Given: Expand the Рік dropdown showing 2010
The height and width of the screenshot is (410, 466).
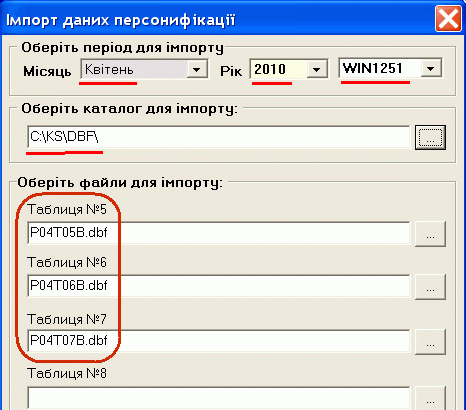Looking at the screenshot, I should point(289,69).
